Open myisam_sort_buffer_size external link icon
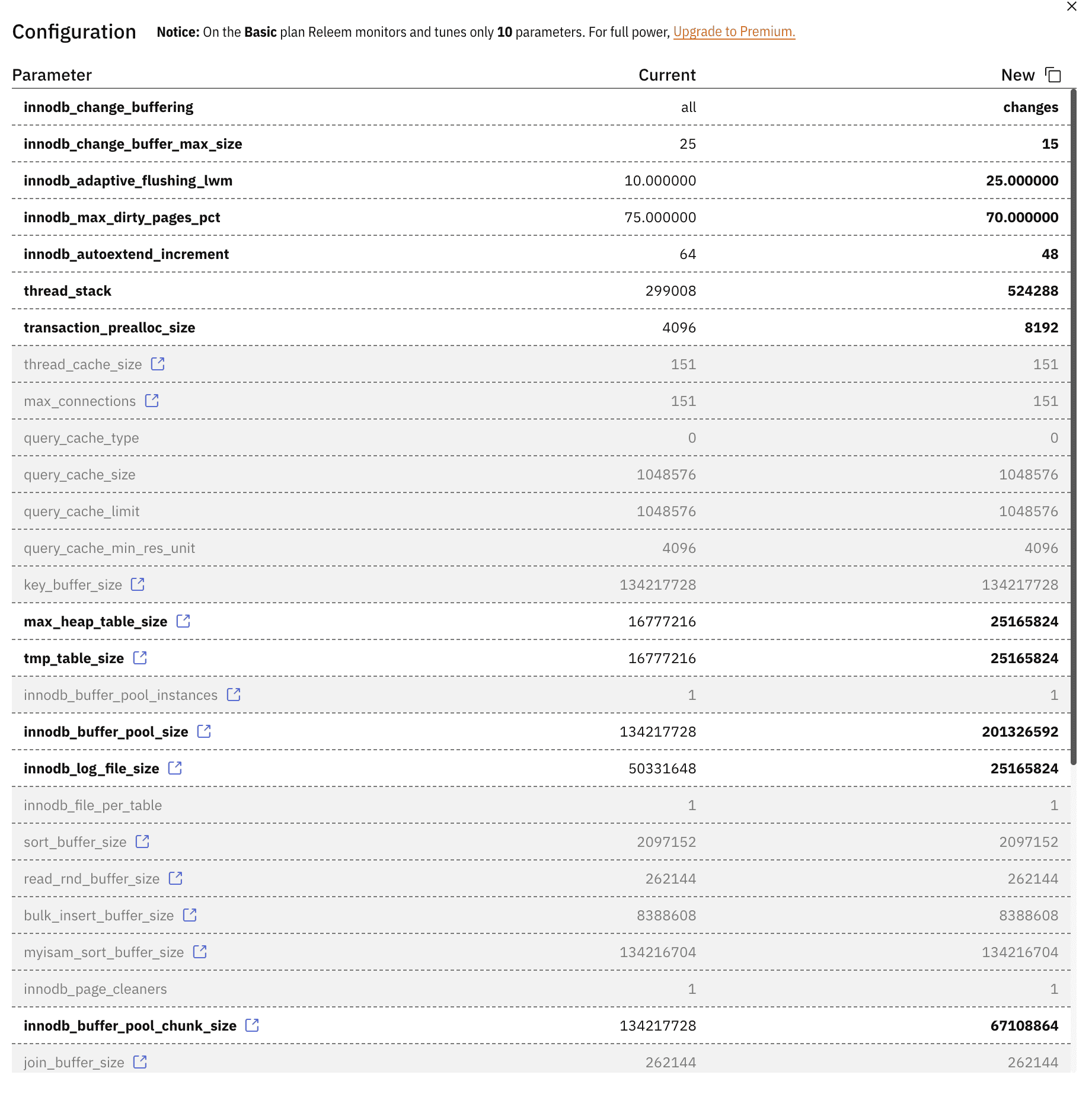1092x1094 pixels. tap(200, 952)
